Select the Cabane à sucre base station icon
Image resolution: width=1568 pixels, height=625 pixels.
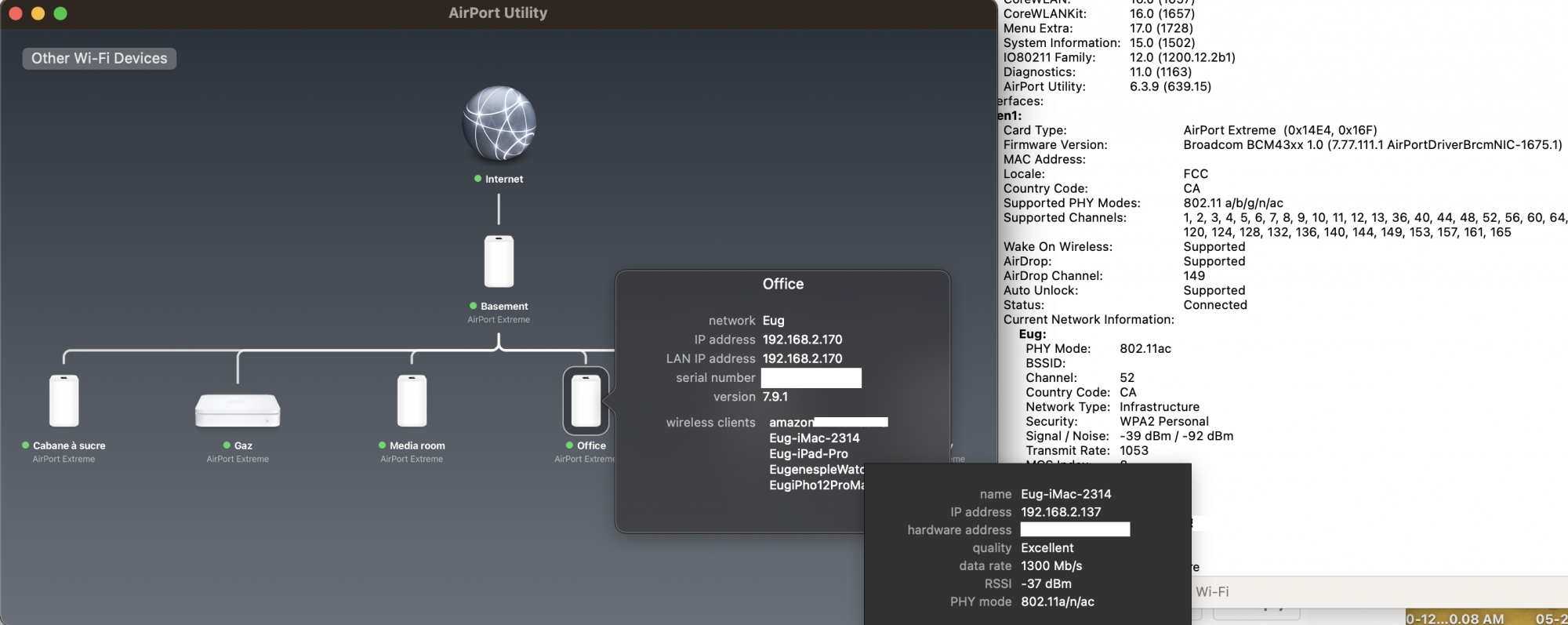point(64,401)
